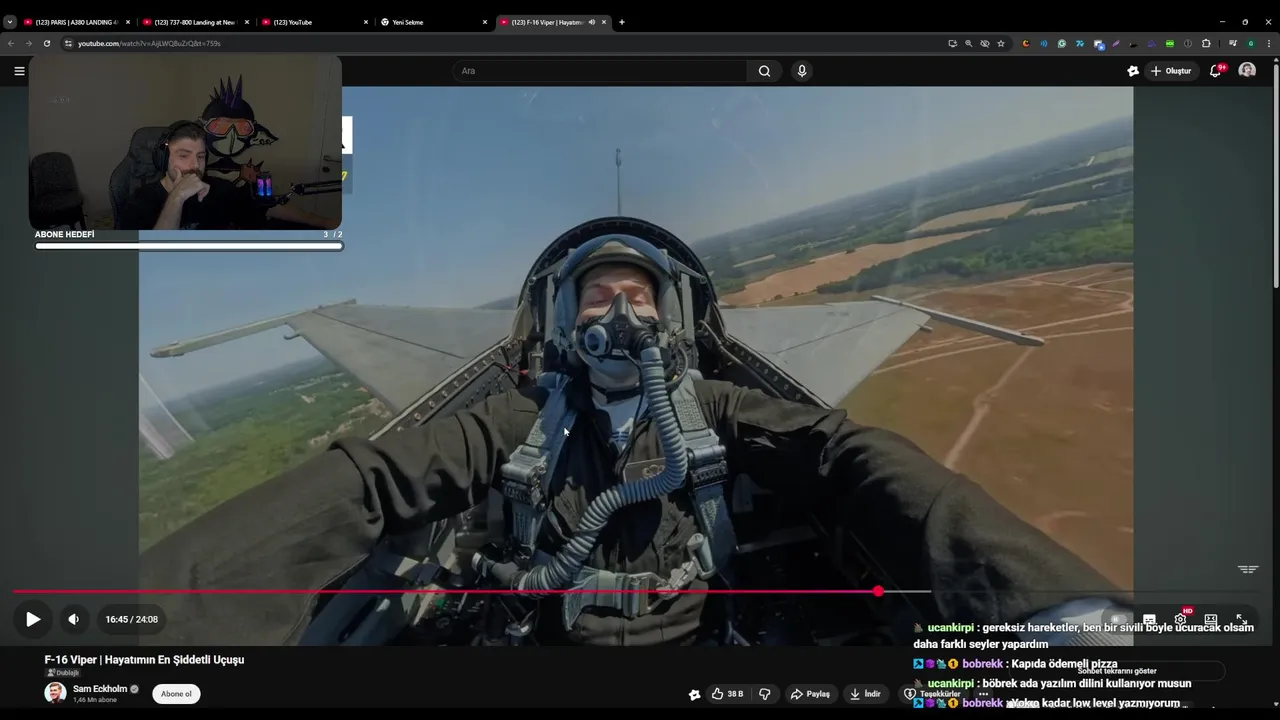1280x720 pixels.
Task: Share the video via Paylaş
Action: coord(810,694)
